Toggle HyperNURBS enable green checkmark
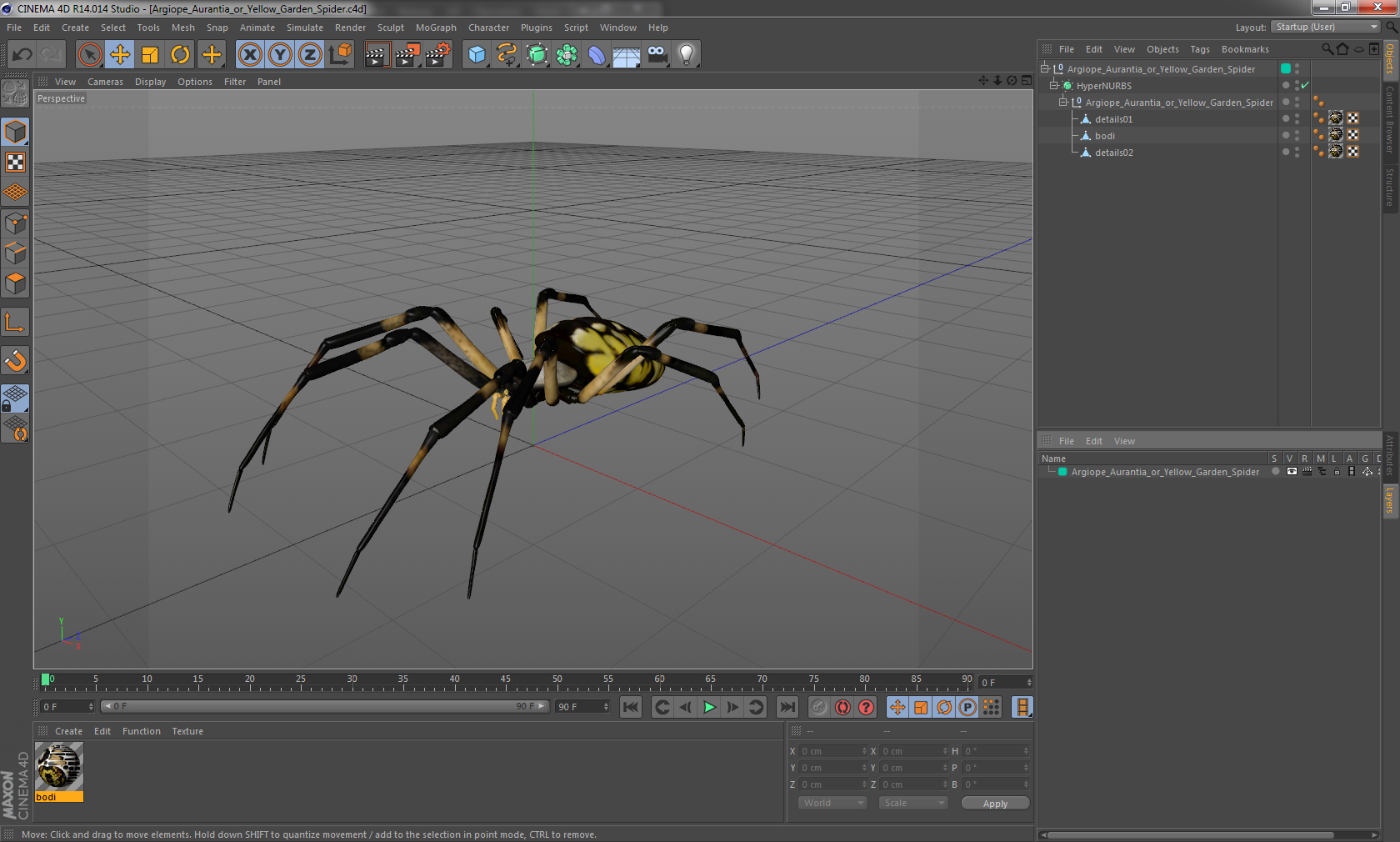1400x842 pixels. click(x=1306, y=85)
